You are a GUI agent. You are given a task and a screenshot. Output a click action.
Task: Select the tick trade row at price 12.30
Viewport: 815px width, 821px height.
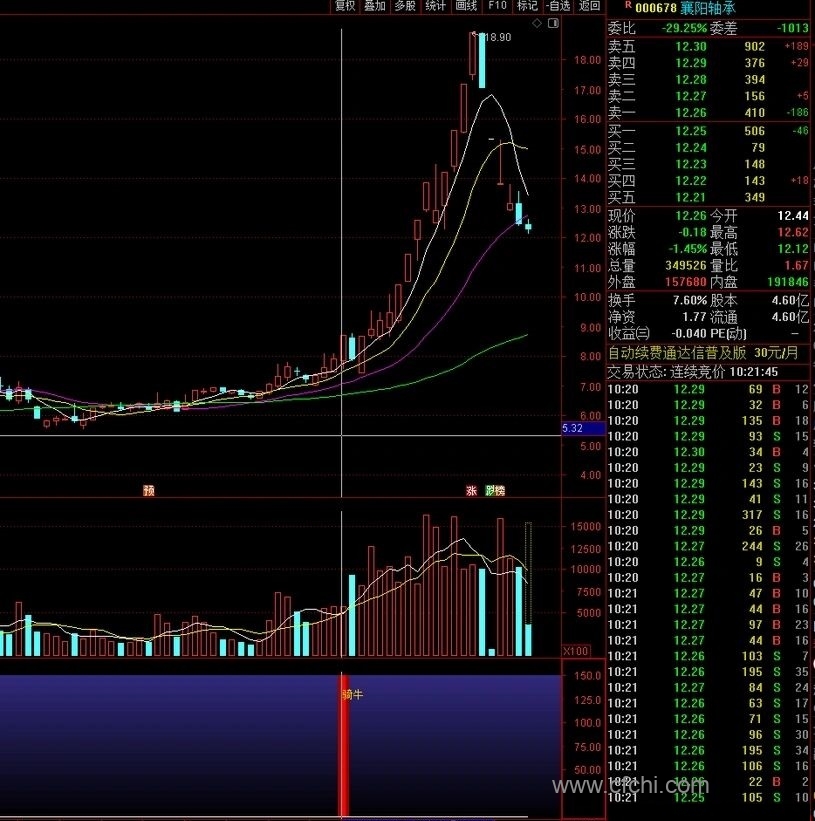[x=708, y=452]
